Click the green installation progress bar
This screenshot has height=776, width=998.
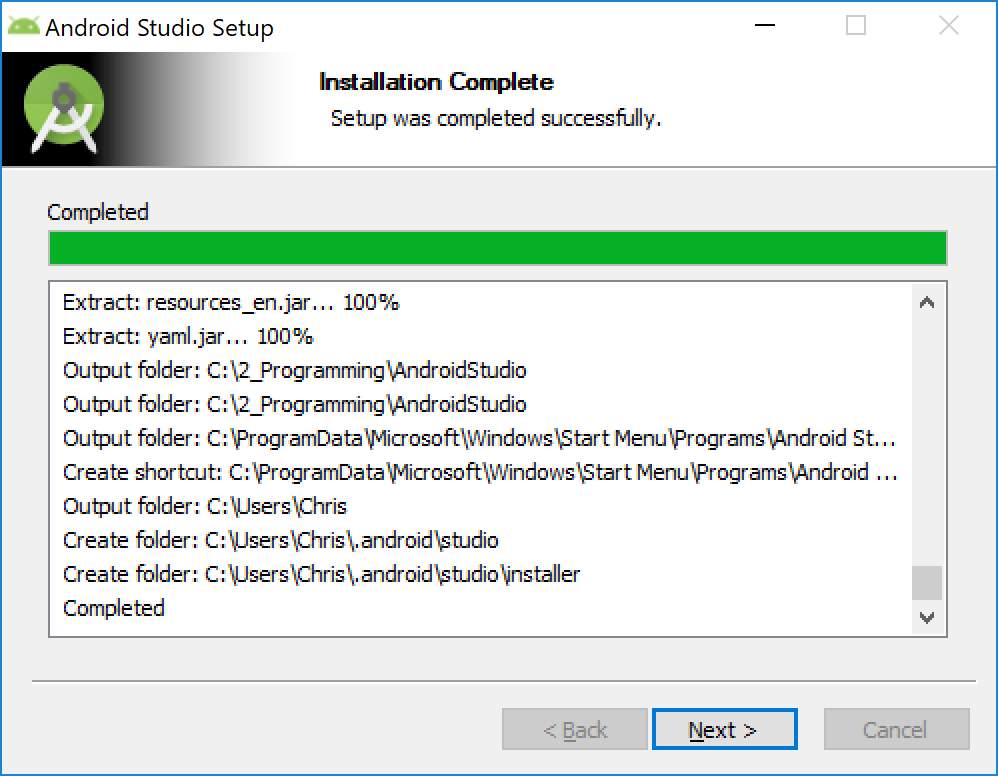(x=498, y=248)
